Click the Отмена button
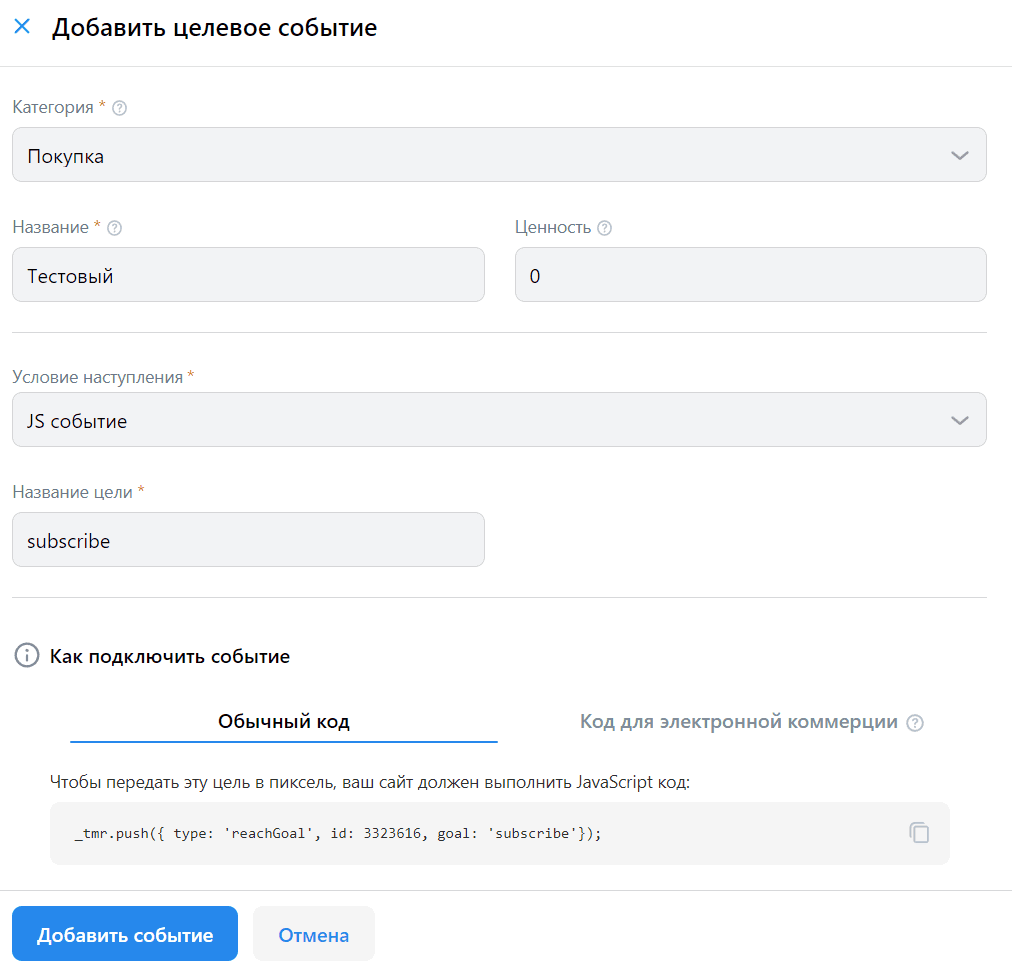The width and height of the screenshot is (1012, 972). coord(314,935)
